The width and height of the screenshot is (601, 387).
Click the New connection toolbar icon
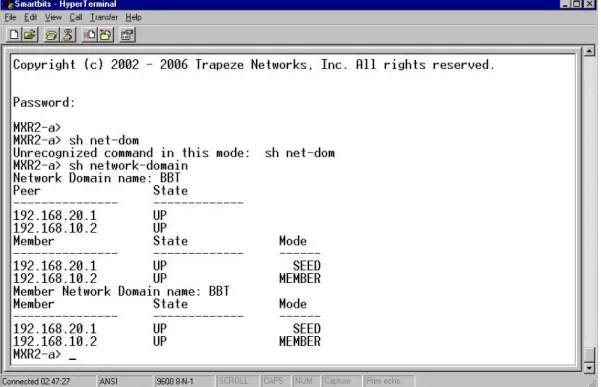pyautogui.click(x=14, y=35)
